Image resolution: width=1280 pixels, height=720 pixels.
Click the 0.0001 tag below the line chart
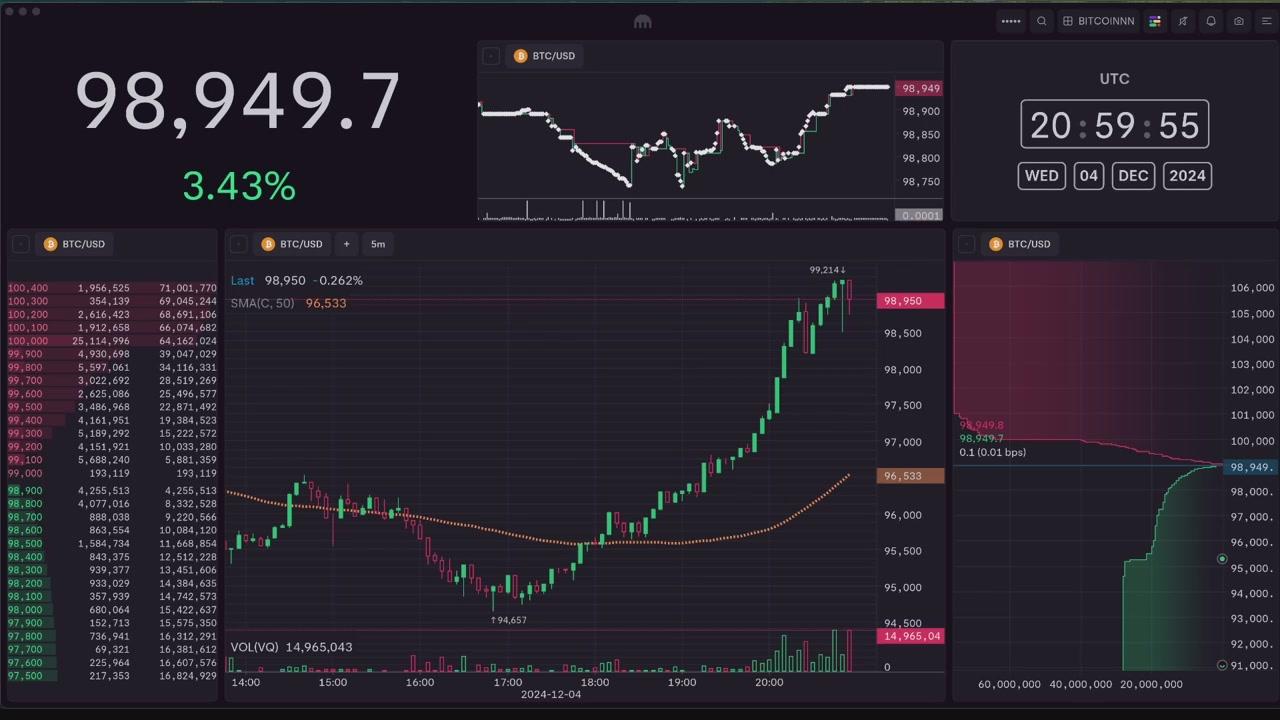tap(919, 215)
